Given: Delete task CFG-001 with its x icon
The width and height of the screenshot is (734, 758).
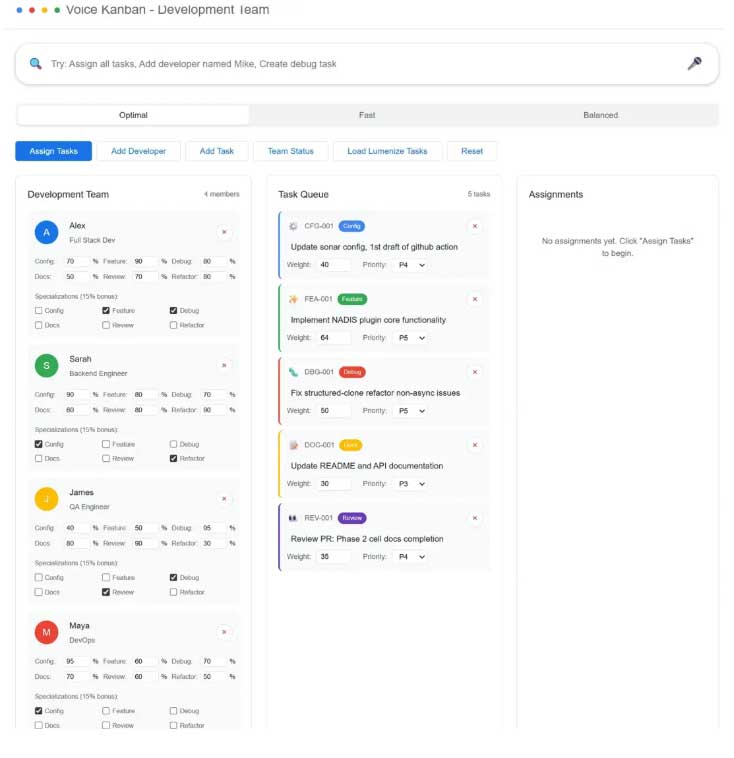Looking at the screenshot, I should pos(475,226).
